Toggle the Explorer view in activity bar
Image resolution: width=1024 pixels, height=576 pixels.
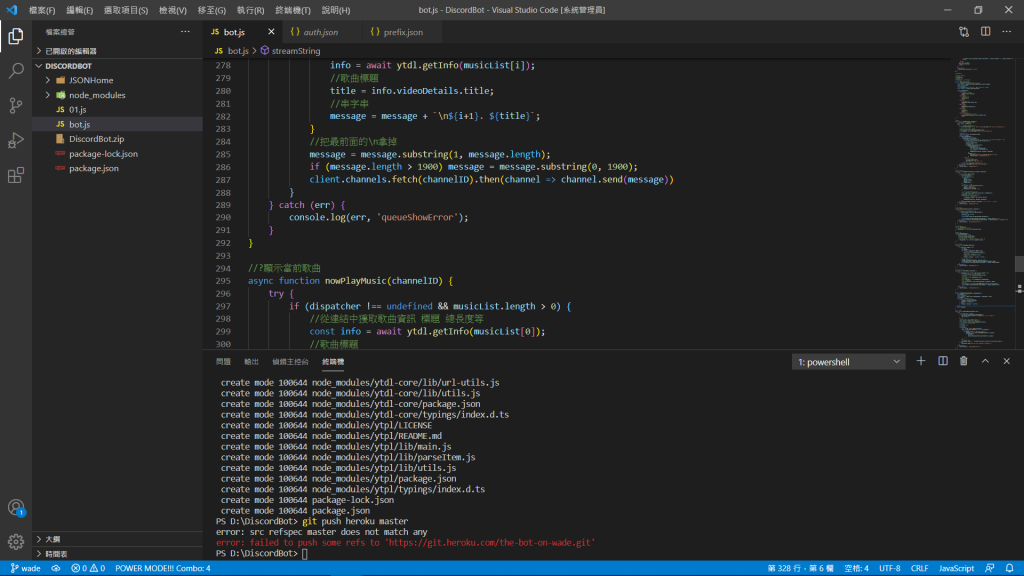(x=16, y=37)
